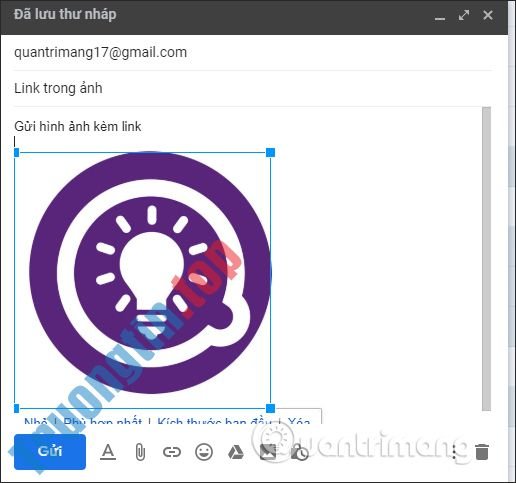The height and width of the screenshot is (483, 516).
Task: Choose 'Kích thước ban đầu' size link
Action: pyautogui.click(x=214, y=421)
